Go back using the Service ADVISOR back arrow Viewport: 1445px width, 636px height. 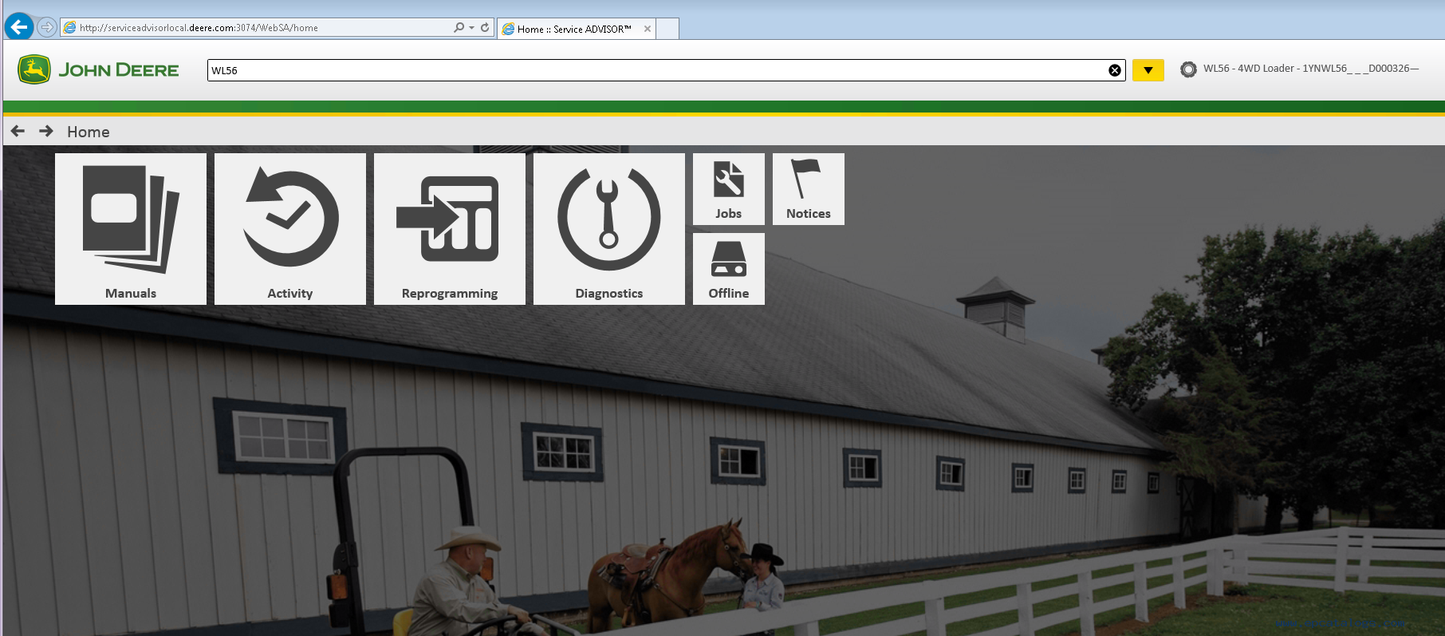tap(18, 131)
